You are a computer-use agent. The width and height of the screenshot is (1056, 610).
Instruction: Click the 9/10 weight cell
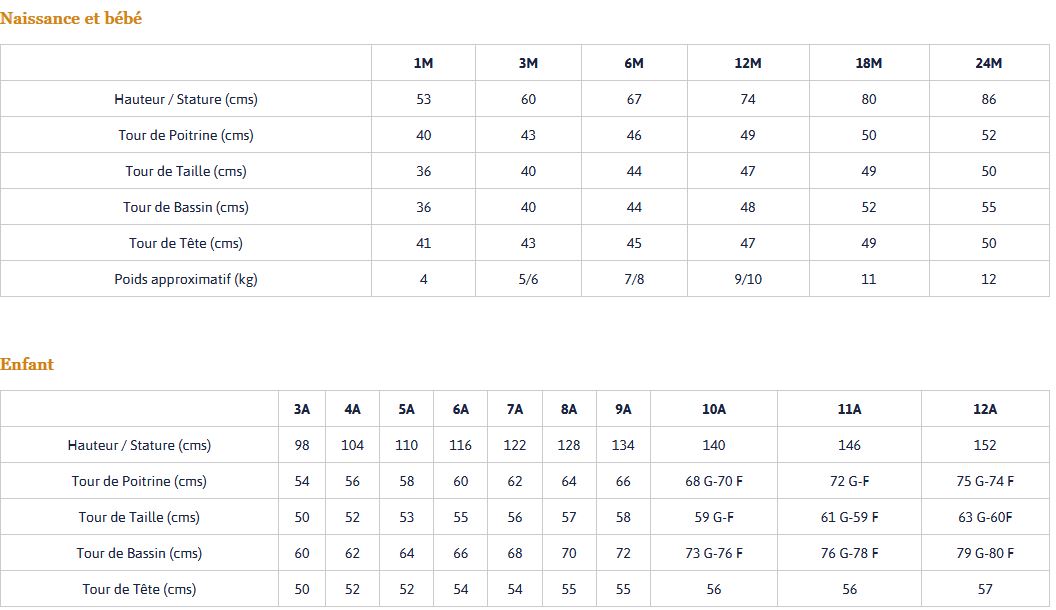click(x=747, y=279)
